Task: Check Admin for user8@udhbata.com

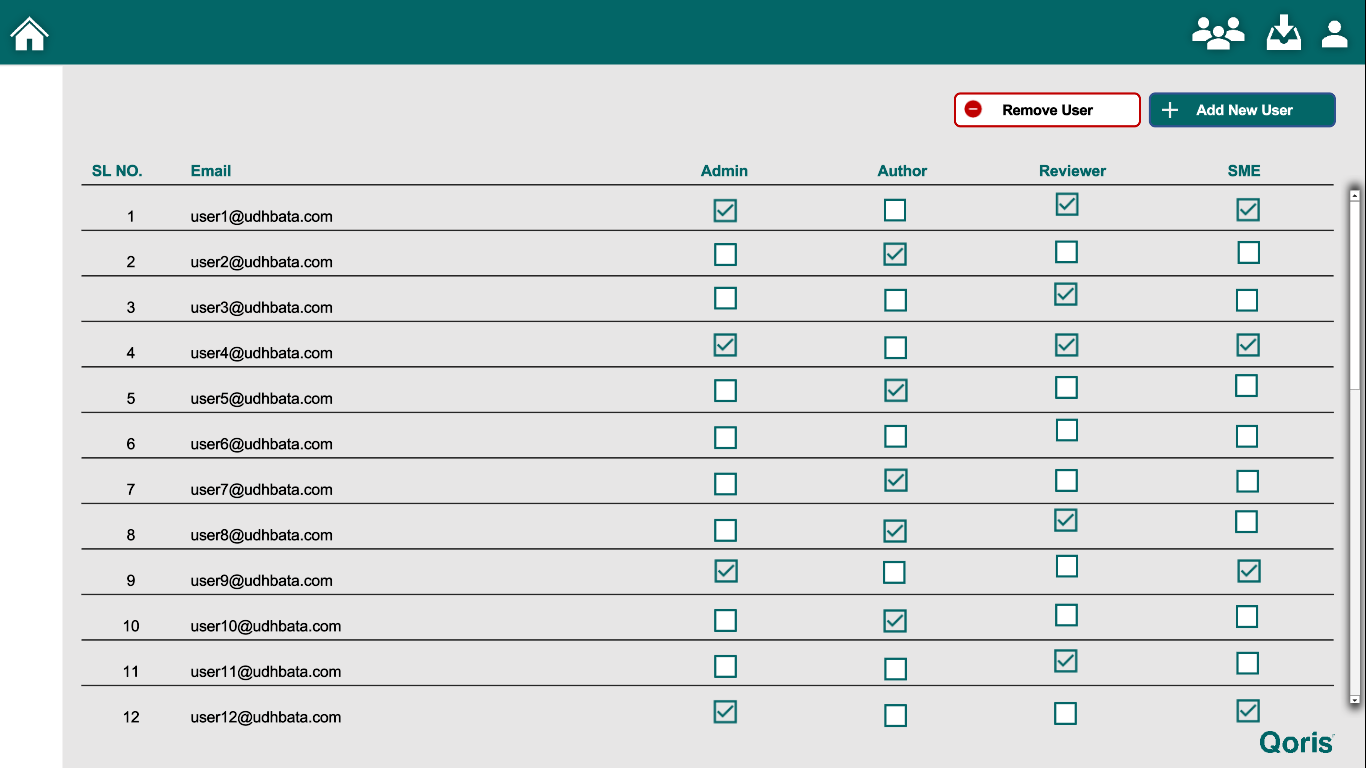Action: point(725,530)
